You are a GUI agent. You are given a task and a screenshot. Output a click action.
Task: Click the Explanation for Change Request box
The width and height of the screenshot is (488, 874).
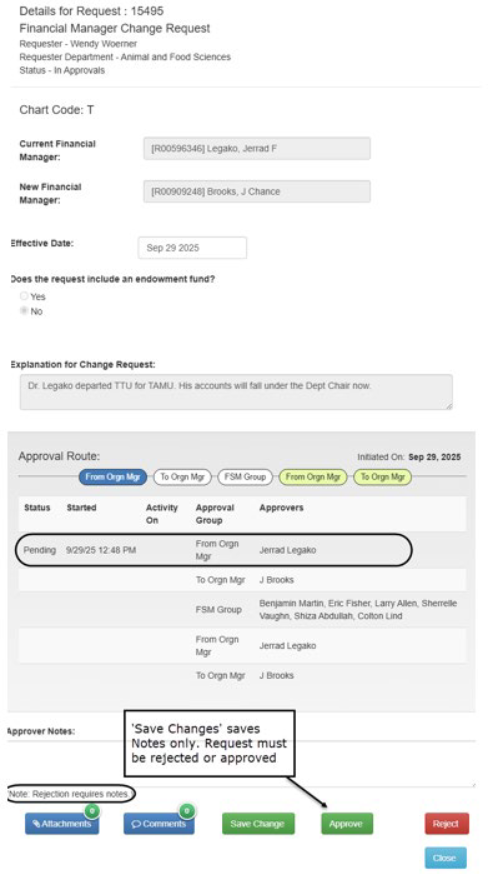236,392
